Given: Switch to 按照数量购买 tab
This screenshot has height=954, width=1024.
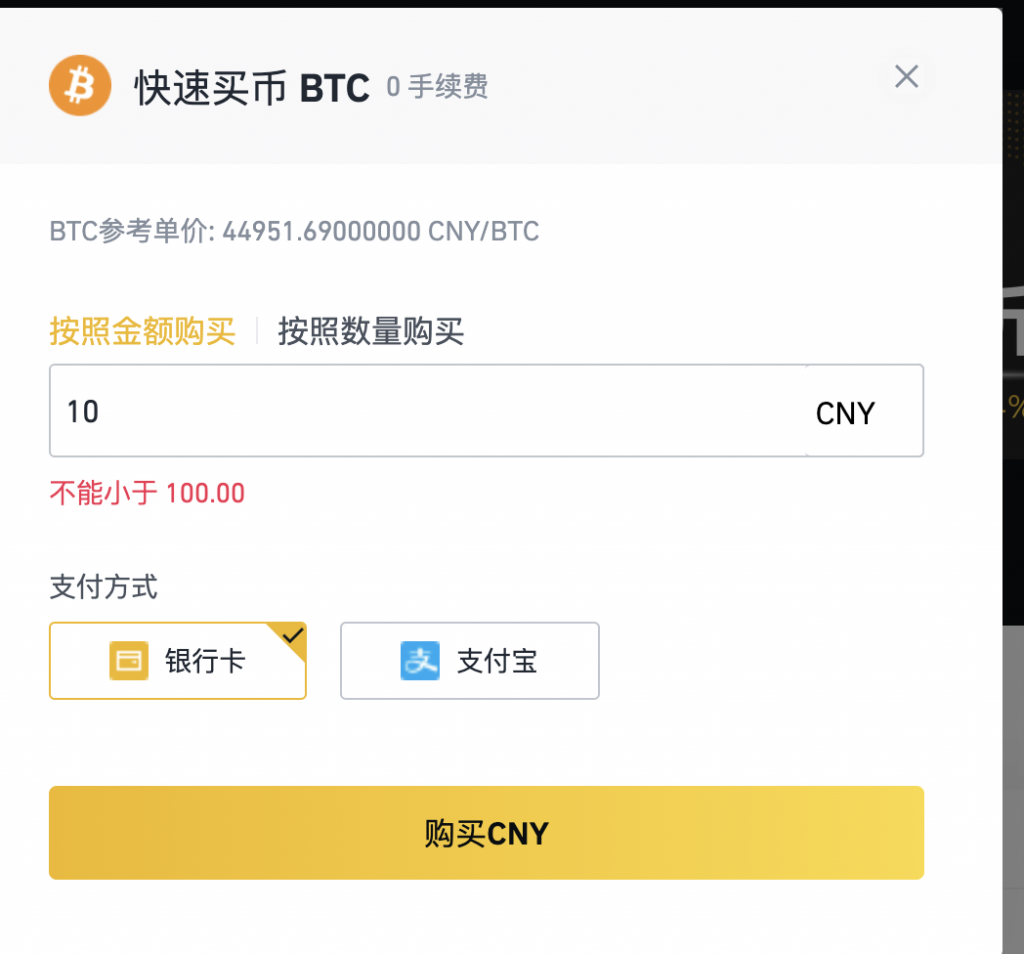Looking at the screenshot, I should tap(371, 331).
